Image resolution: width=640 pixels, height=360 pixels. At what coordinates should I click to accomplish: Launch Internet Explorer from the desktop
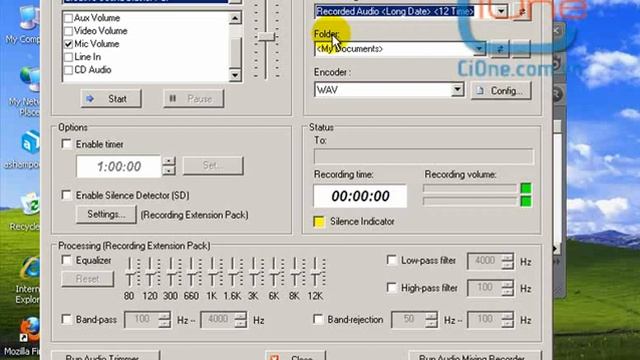[x=29, y=280]
